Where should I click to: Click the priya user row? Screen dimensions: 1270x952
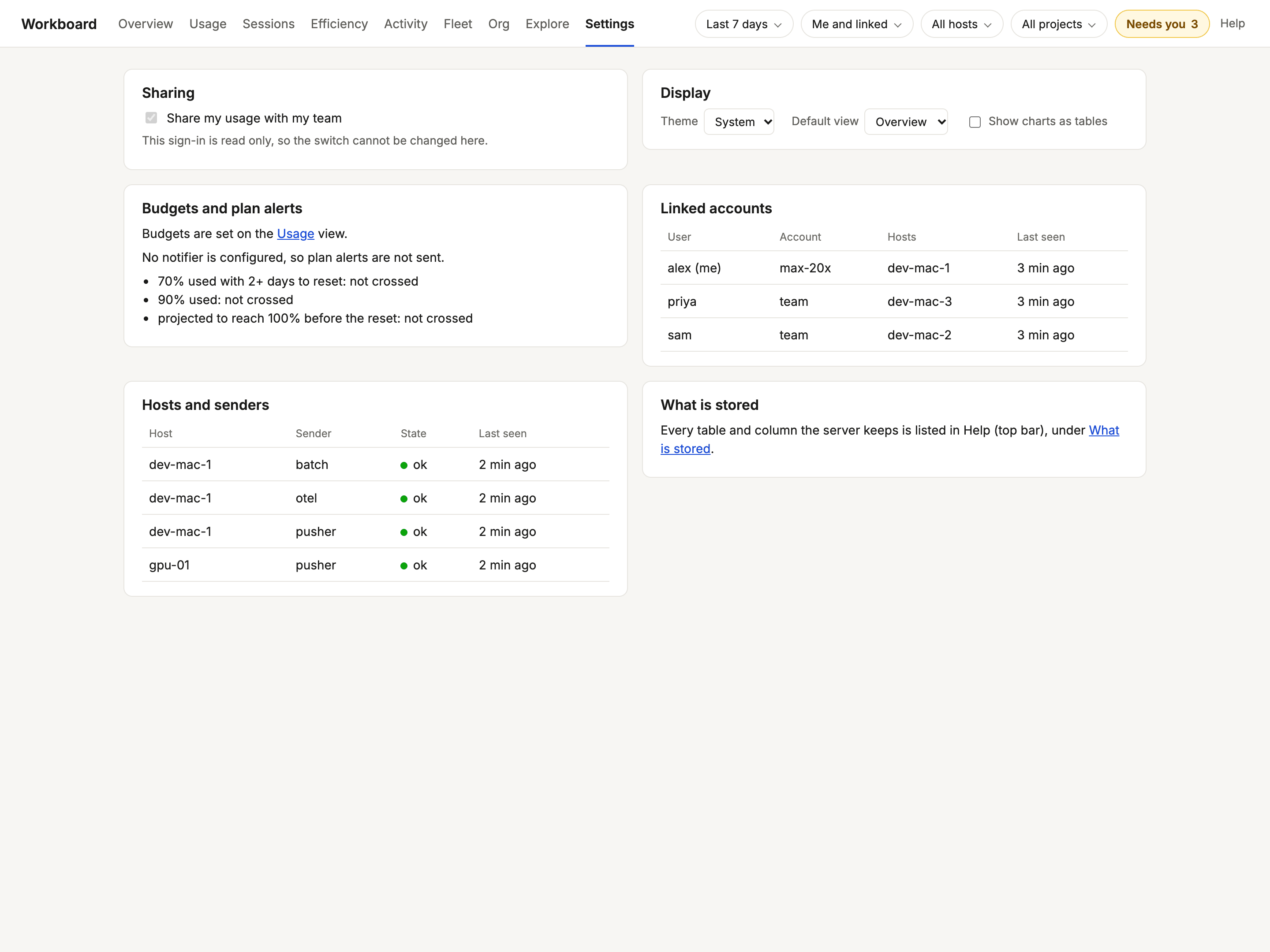point(894,301)
